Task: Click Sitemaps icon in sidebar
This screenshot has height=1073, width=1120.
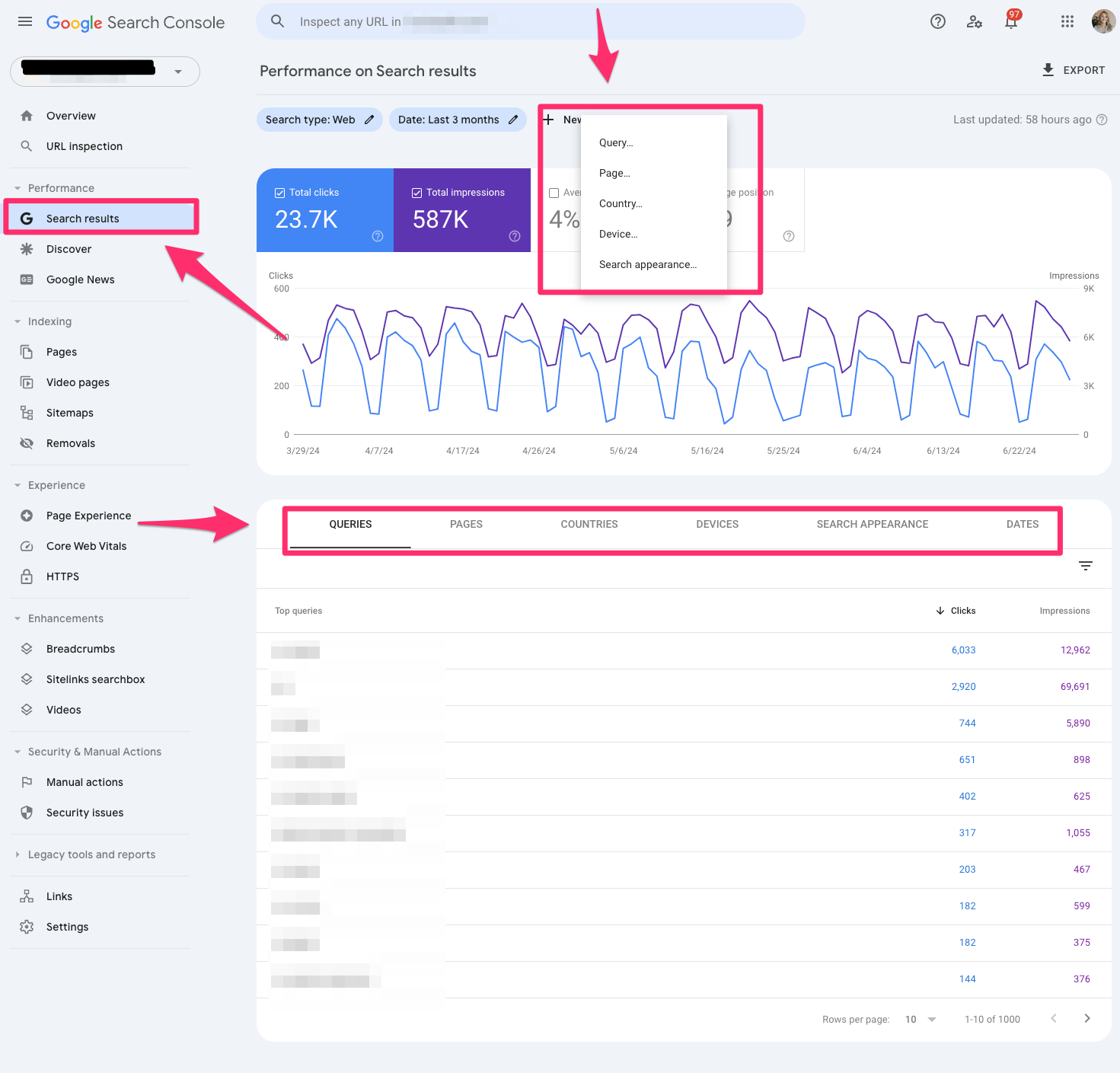Action: coord(27,413)
